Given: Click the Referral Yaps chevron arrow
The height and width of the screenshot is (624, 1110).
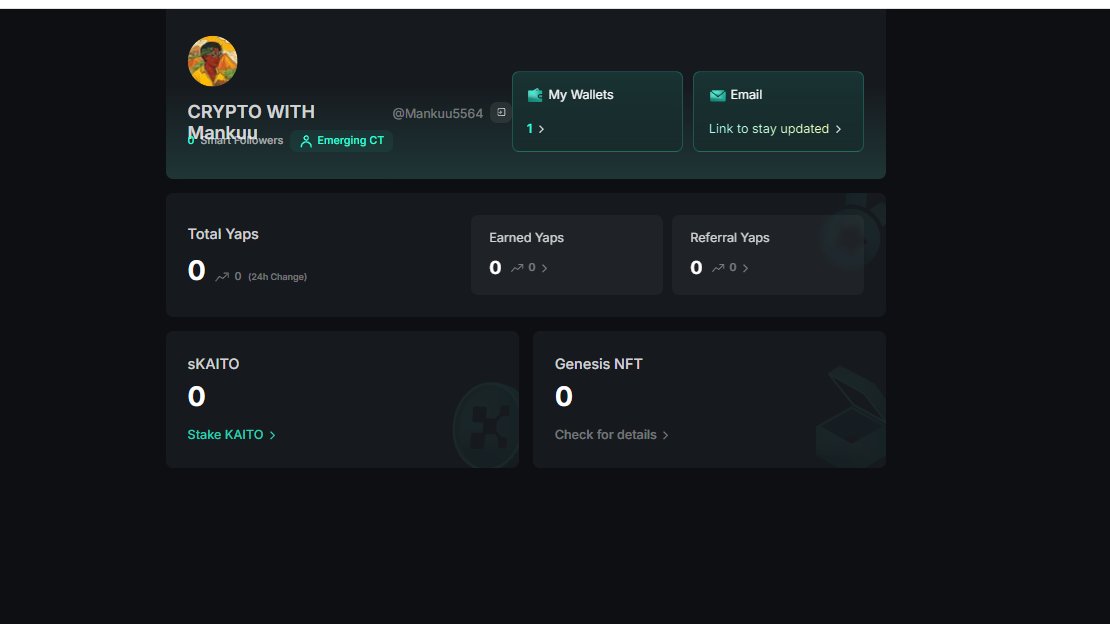Looking at the screenshot, I should point(745,268).
